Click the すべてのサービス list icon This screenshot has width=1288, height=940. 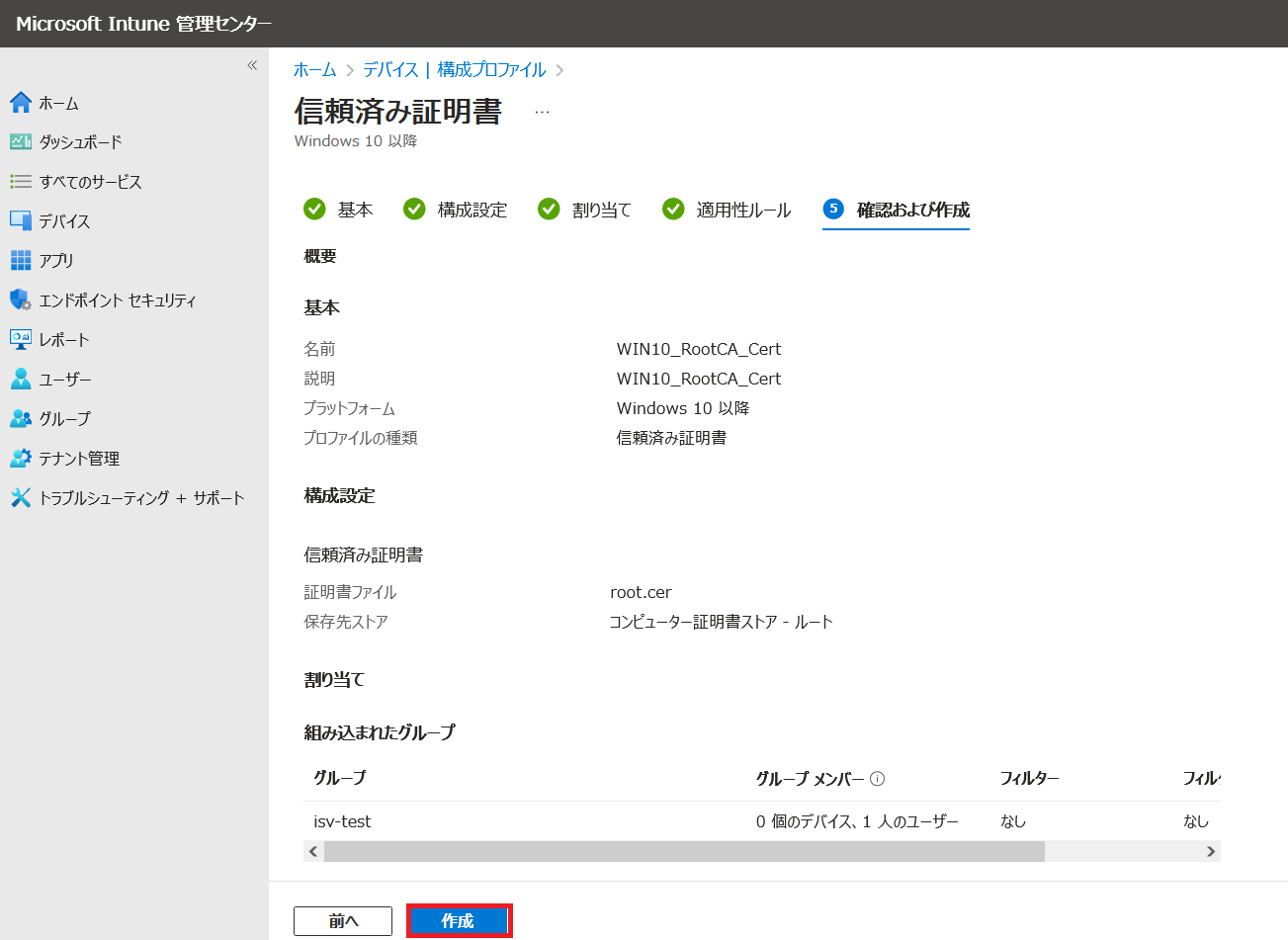(x=21, y=181)
